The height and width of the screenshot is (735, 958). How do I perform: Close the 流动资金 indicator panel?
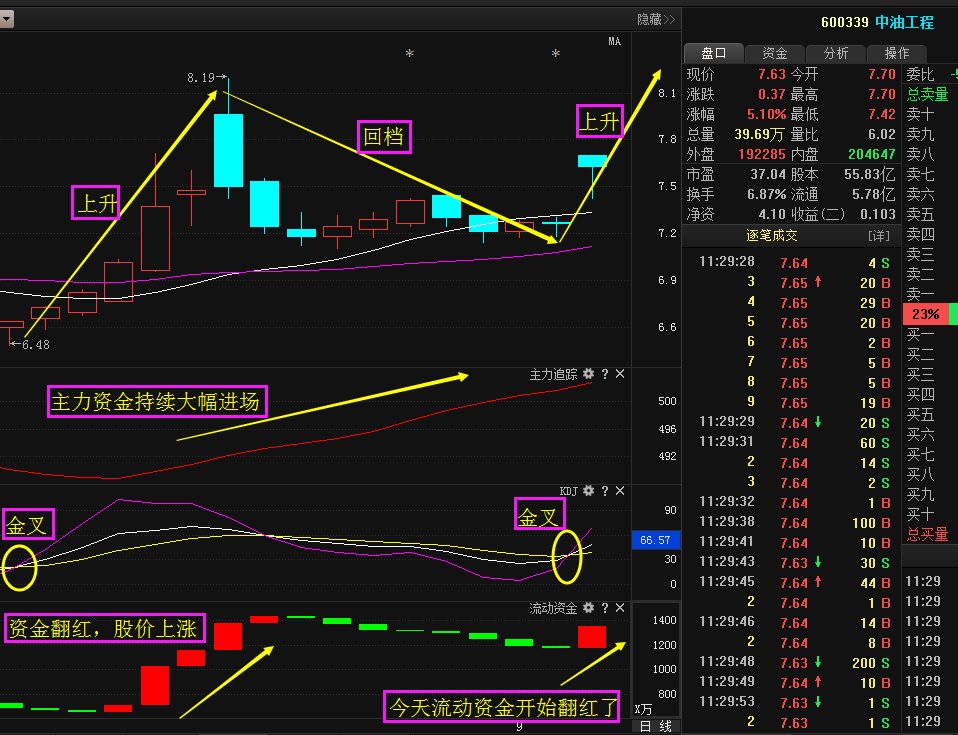[620, 608]
